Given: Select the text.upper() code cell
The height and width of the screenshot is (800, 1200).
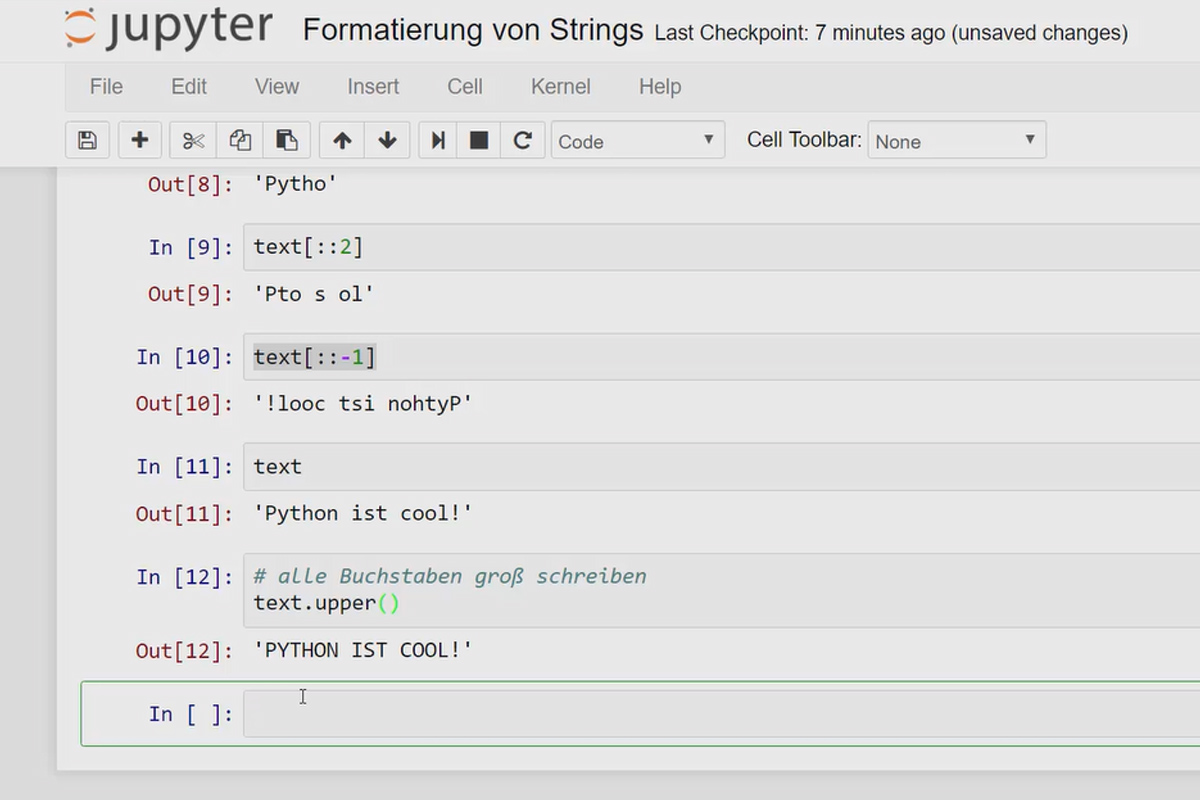Looking at the screenshot, I should pos(721,590).
